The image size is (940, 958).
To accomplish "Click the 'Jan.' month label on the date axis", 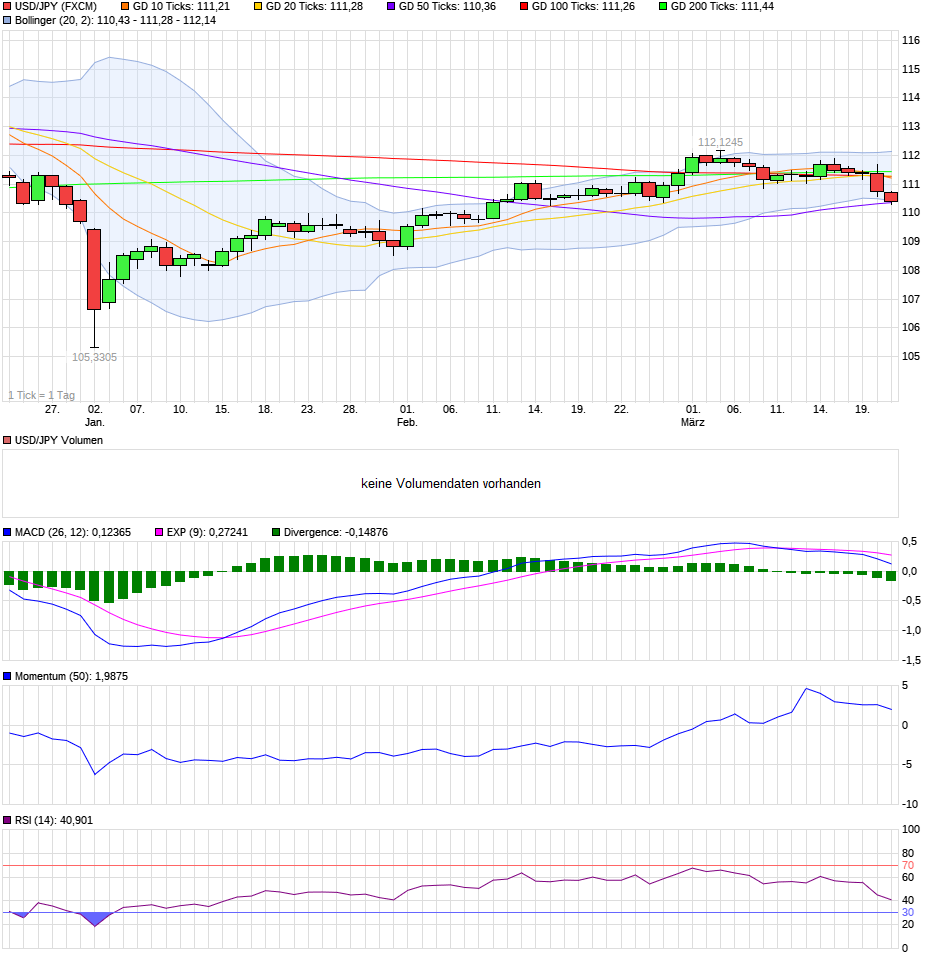I will [95, 423].
